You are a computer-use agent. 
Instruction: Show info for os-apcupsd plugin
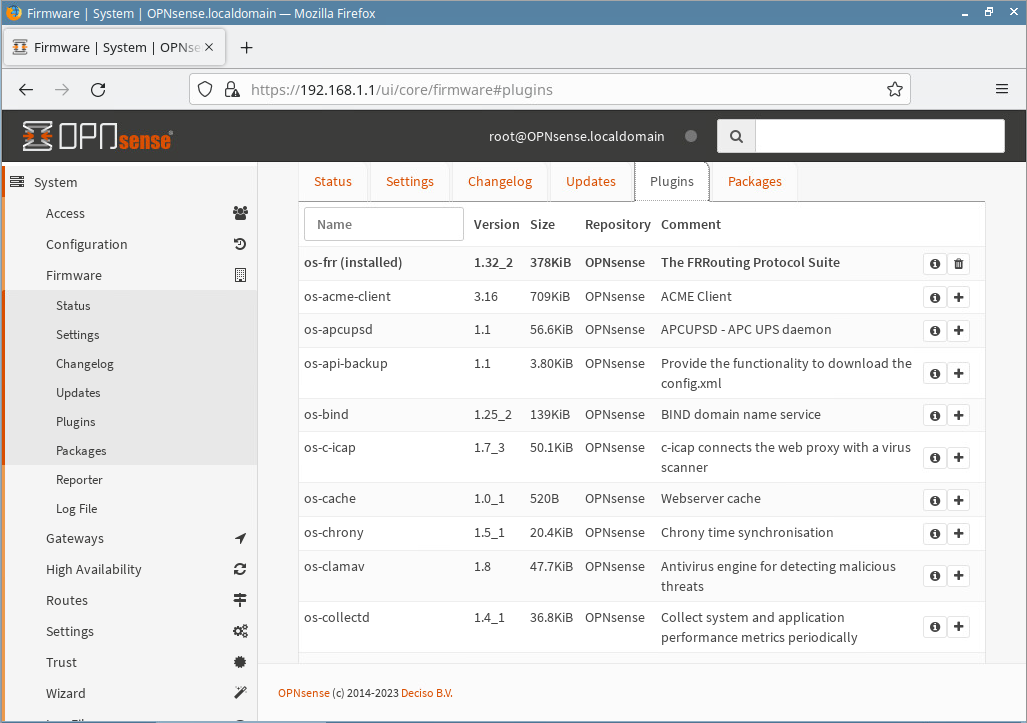coord(935,331)
